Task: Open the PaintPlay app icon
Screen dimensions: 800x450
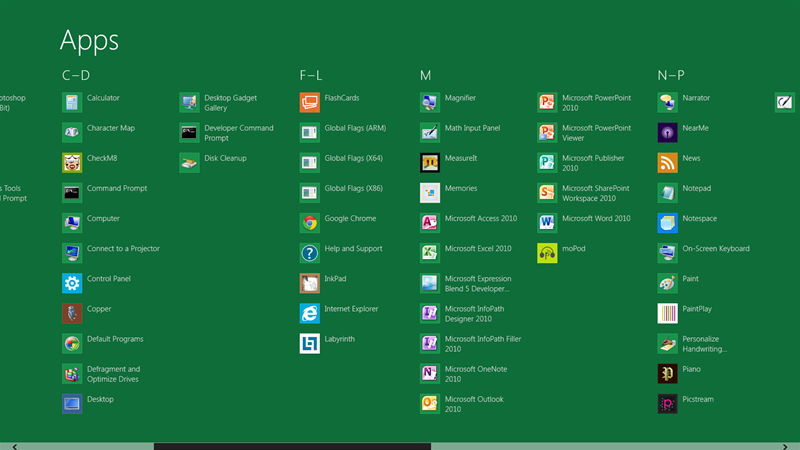Action: (667, 313)
